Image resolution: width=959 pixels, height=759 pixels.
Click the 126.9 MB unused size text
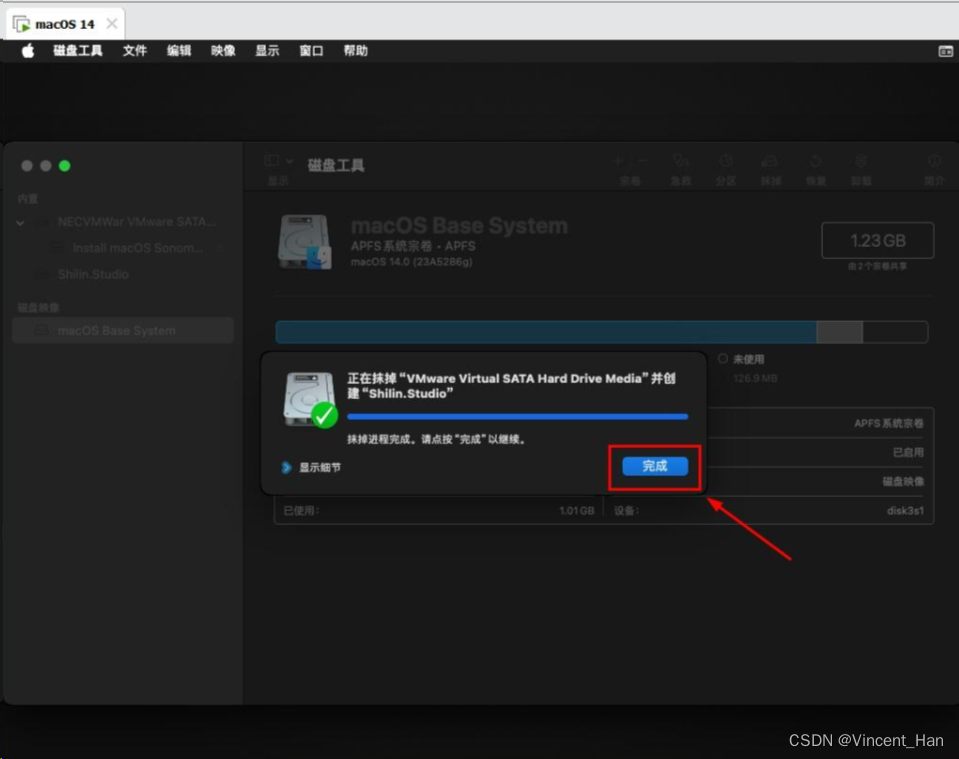tap(755, 378)
